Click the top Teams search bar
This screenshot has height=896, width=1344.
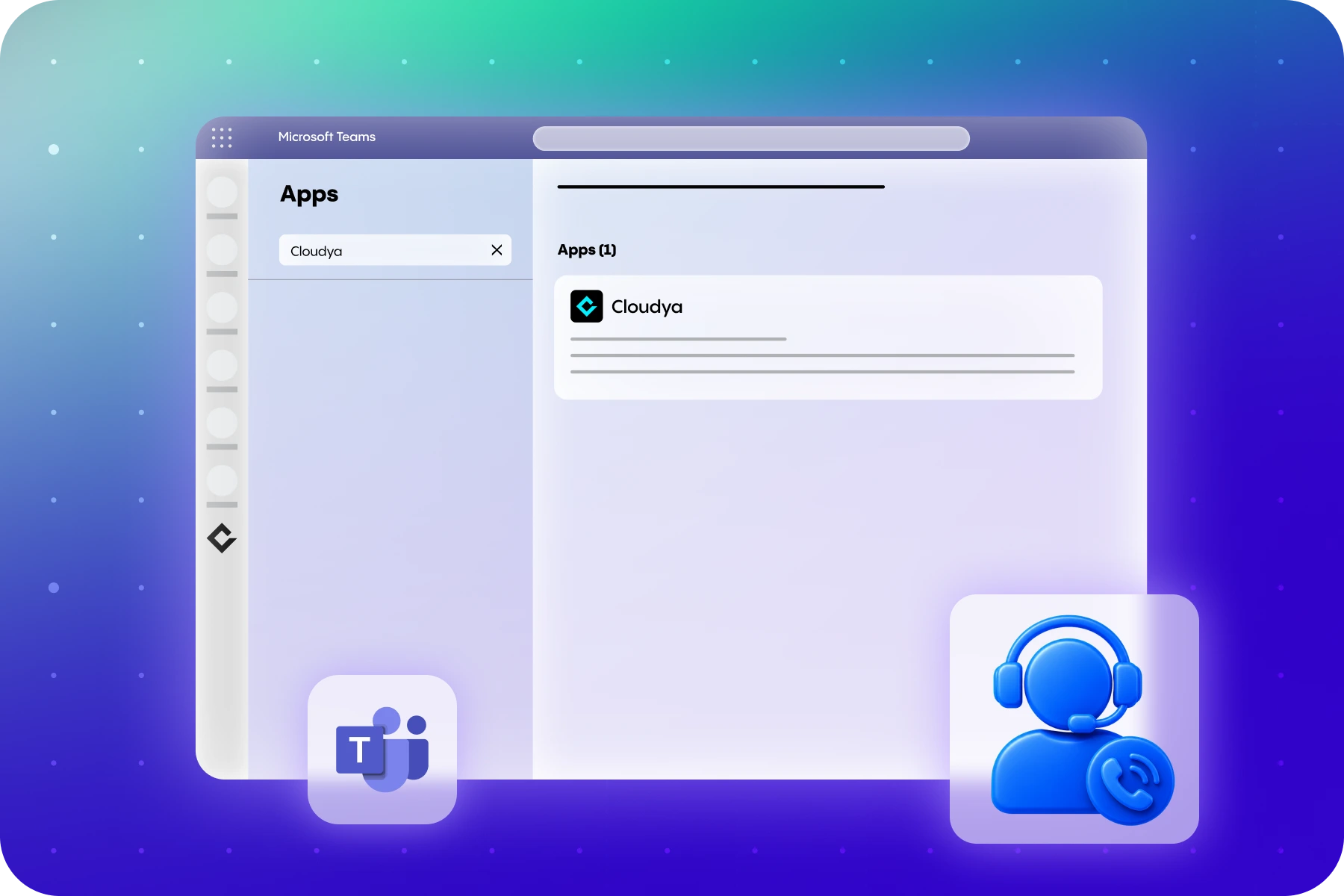[751, 138]
